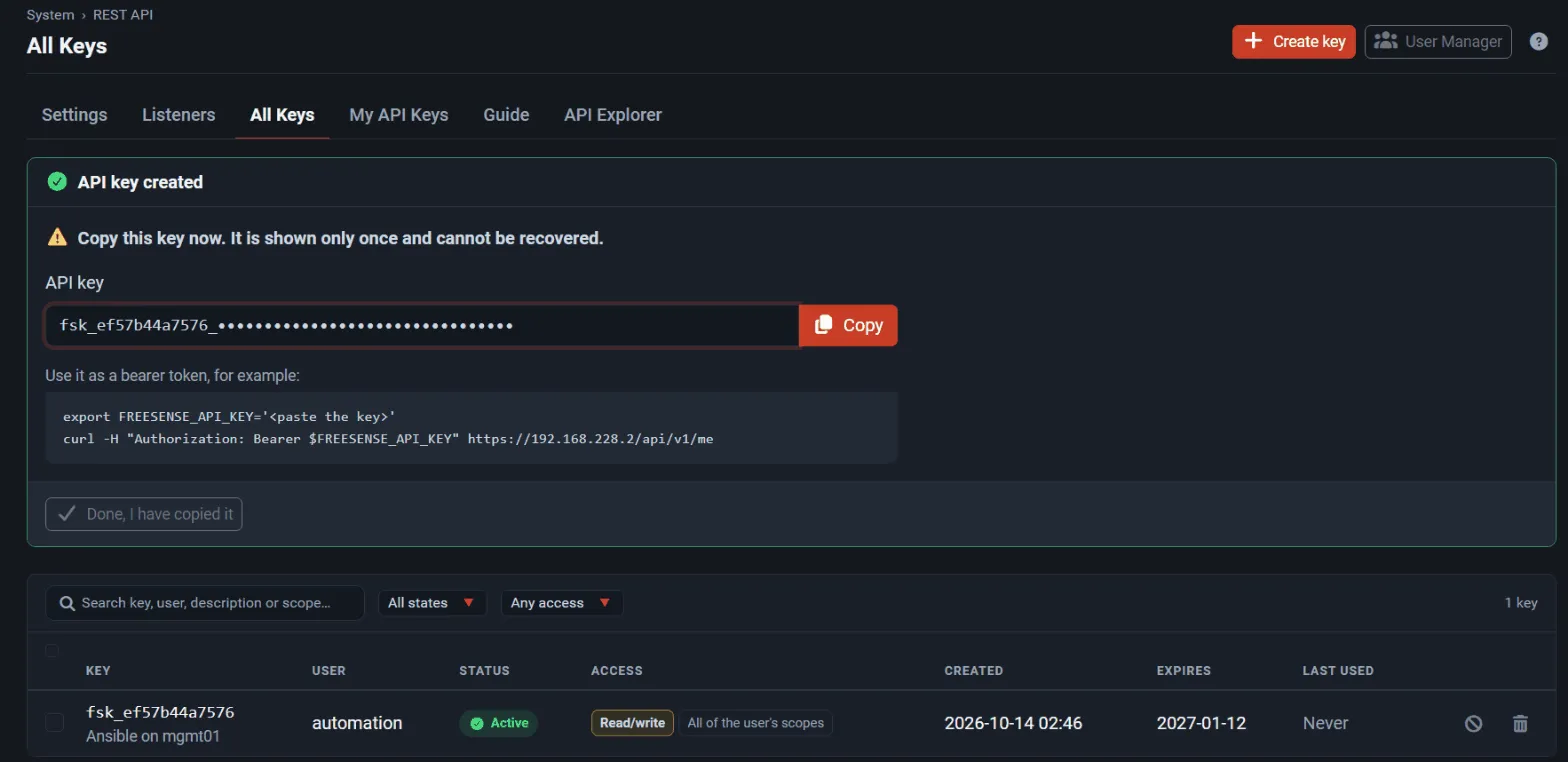
Task: Click the key description Ansible on mgmt01
Action: click(x=153, y=736)
